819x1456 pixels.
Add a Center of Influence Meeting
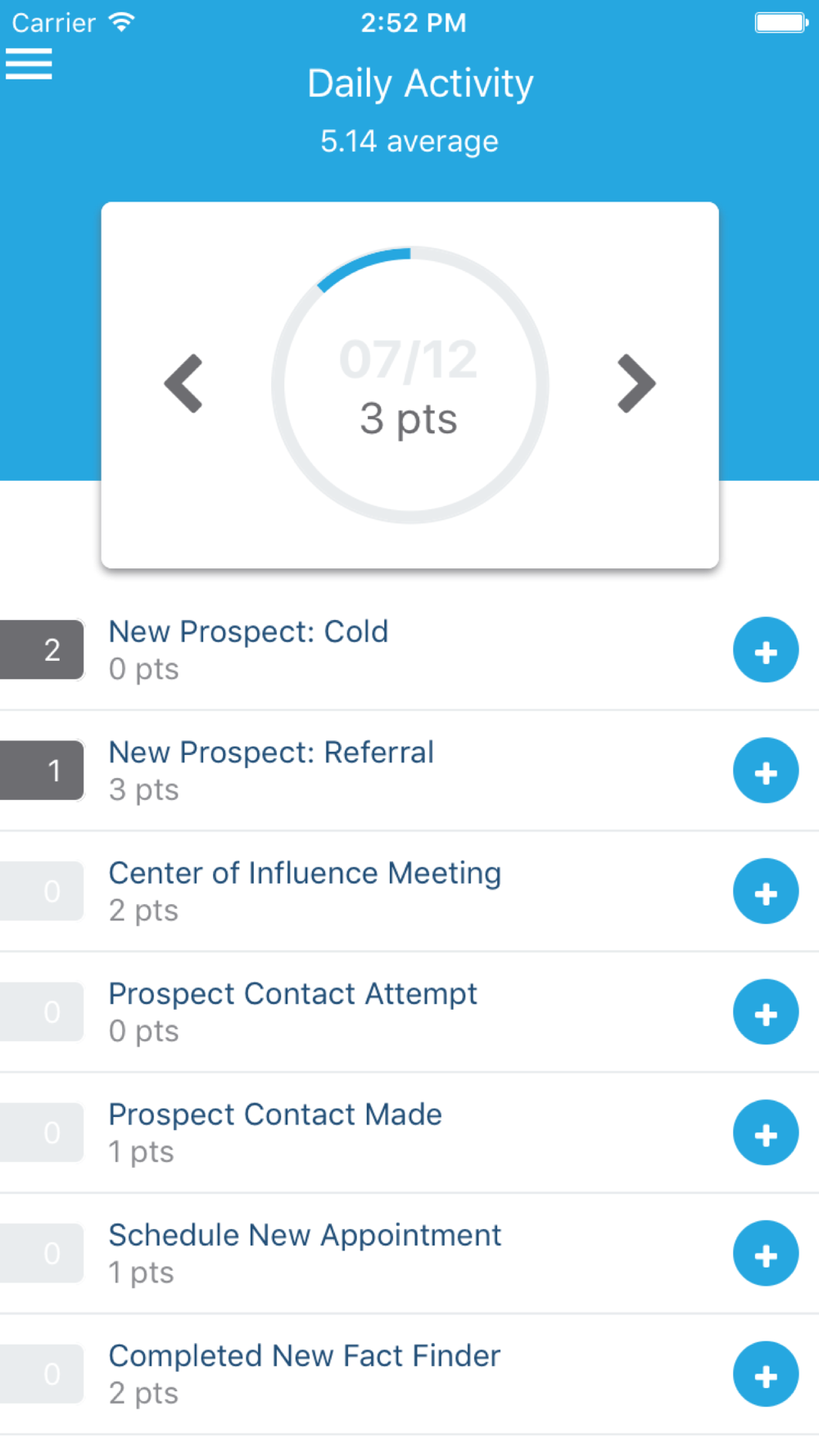coord(765,892)
